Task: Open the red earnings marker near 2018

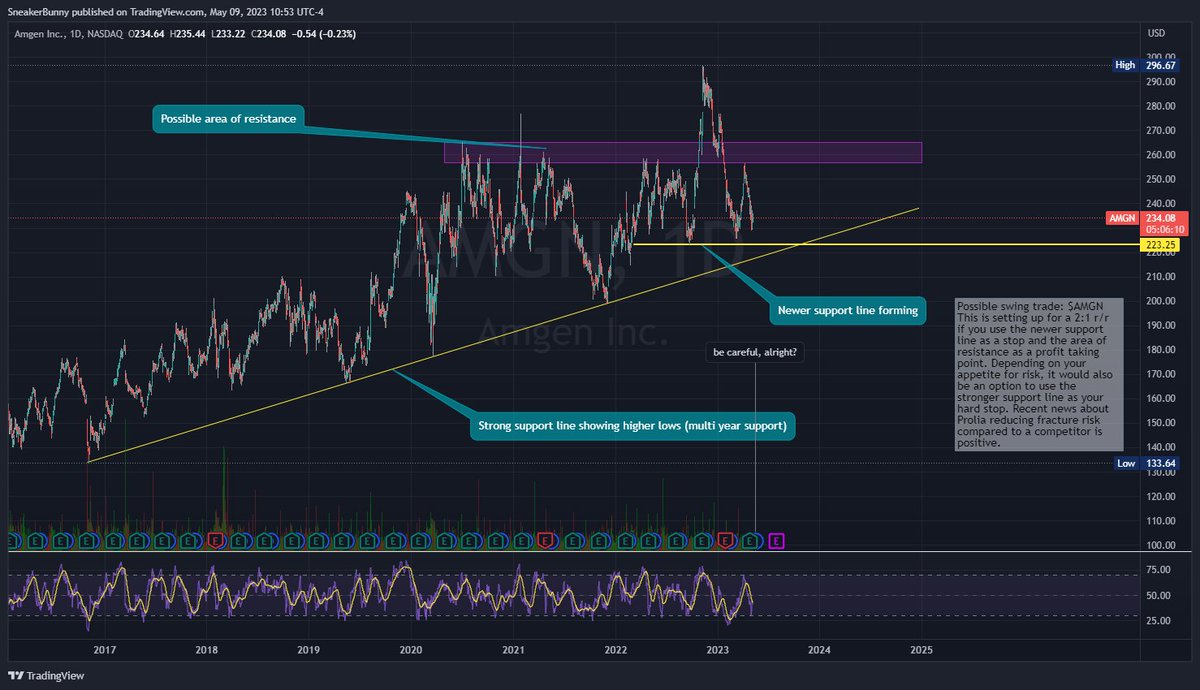Action: (216, 541)
